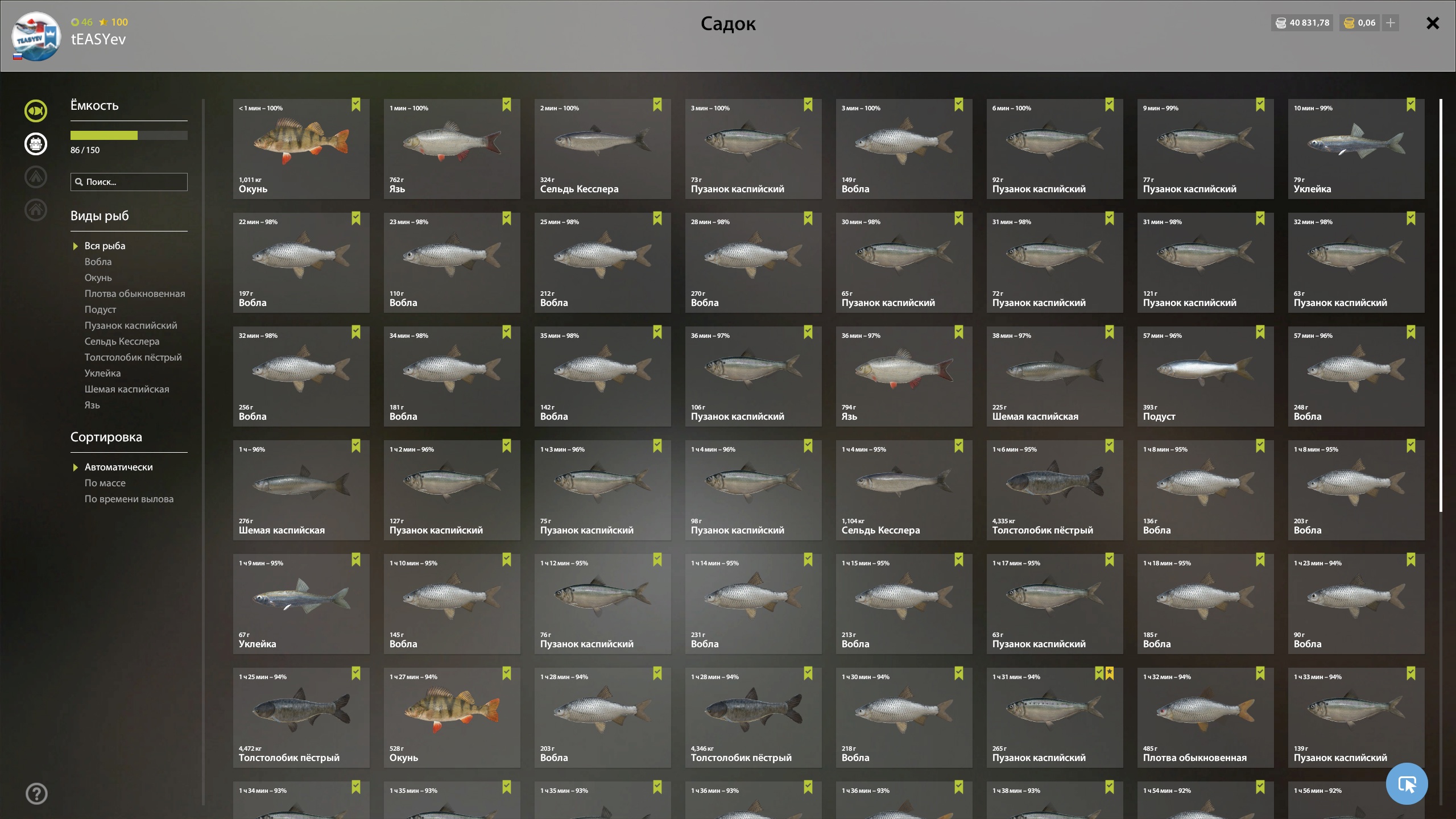Filter by Толстолобик пёстрый species
Viewport: 1456px width, 819px height.
click(x=133, y=357)
